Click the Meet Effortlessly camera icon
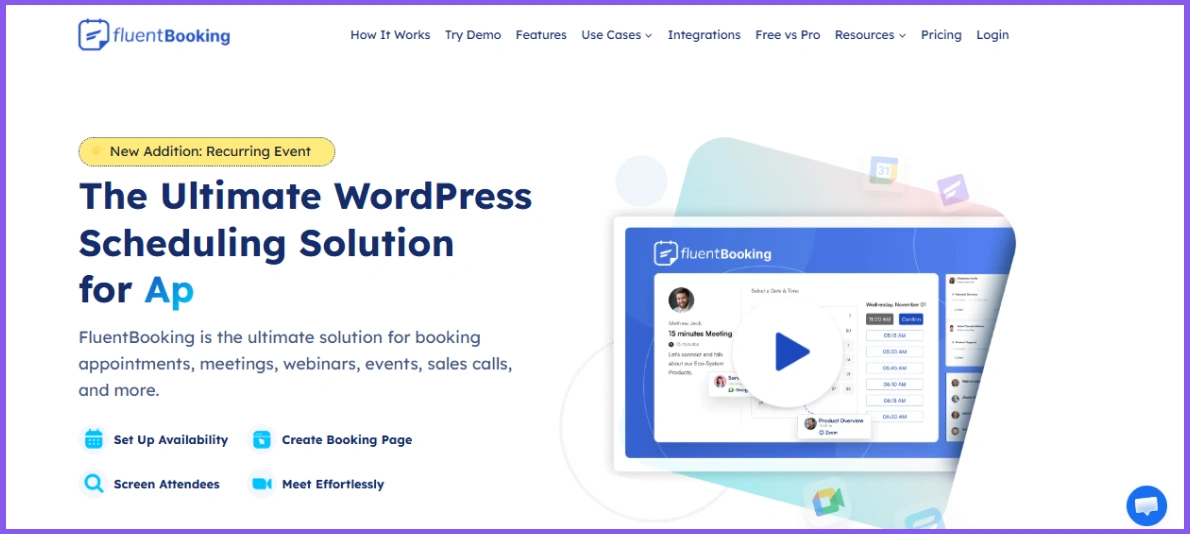Image resolution: width=1190 pixels, height=534 pixels. click(262, 484)
